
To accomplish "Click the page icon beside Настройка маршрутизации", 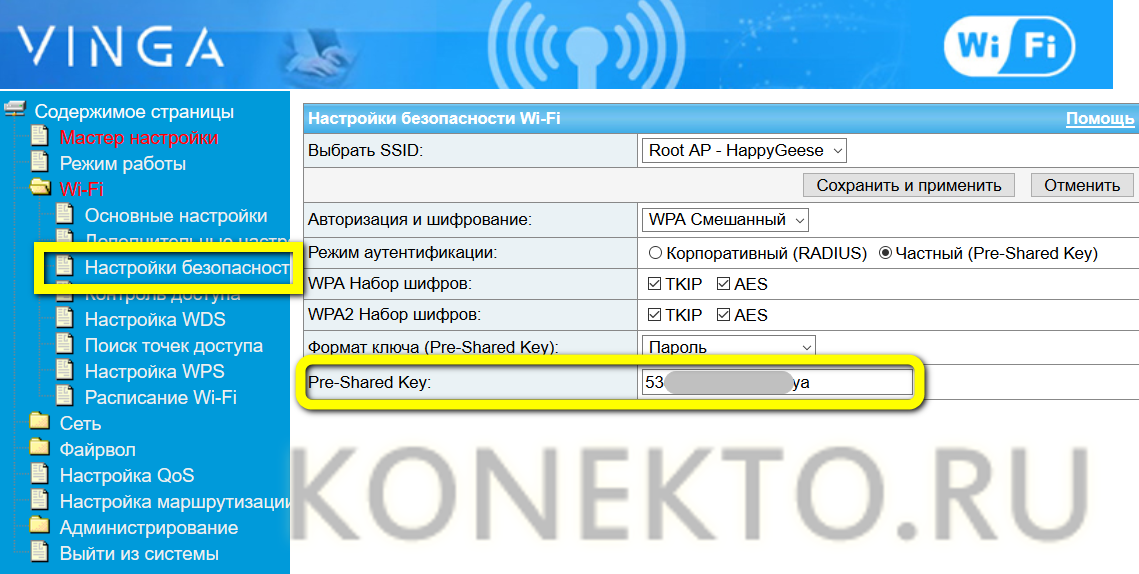I will (40, 501).
